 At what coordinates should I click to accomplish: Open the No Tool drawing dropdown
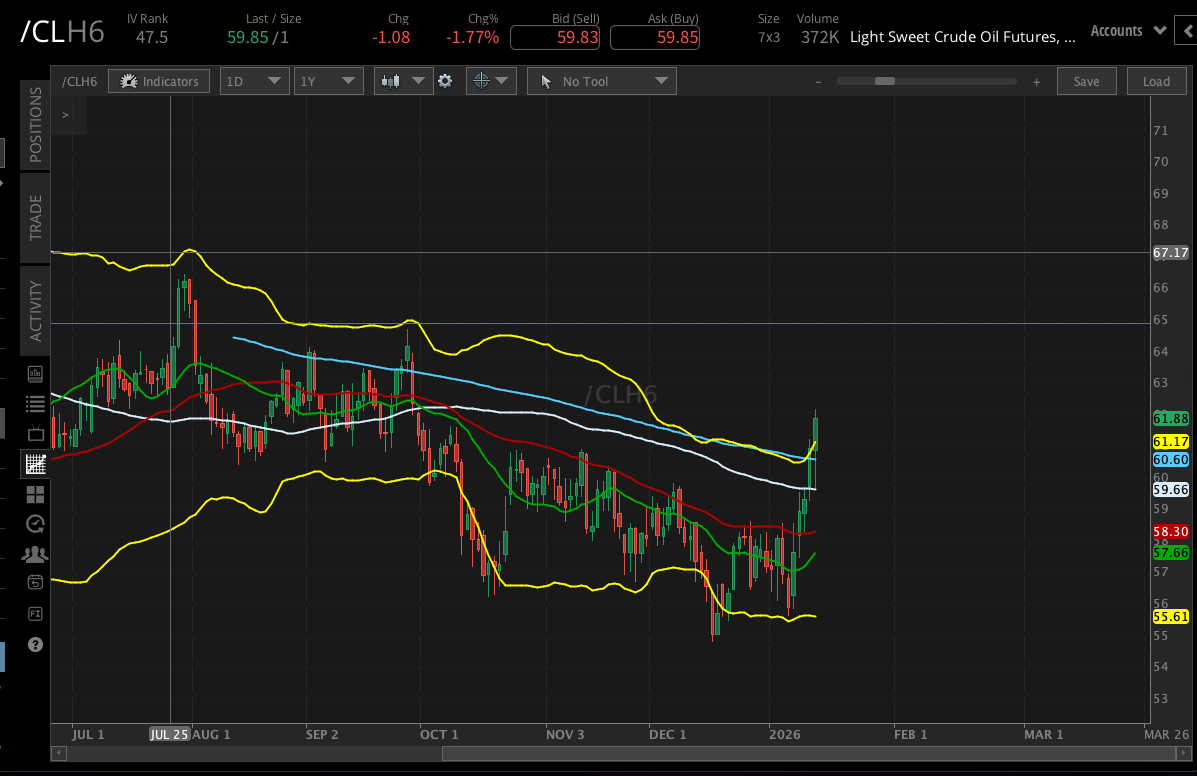pyautogui.click(x=602, y=81)
